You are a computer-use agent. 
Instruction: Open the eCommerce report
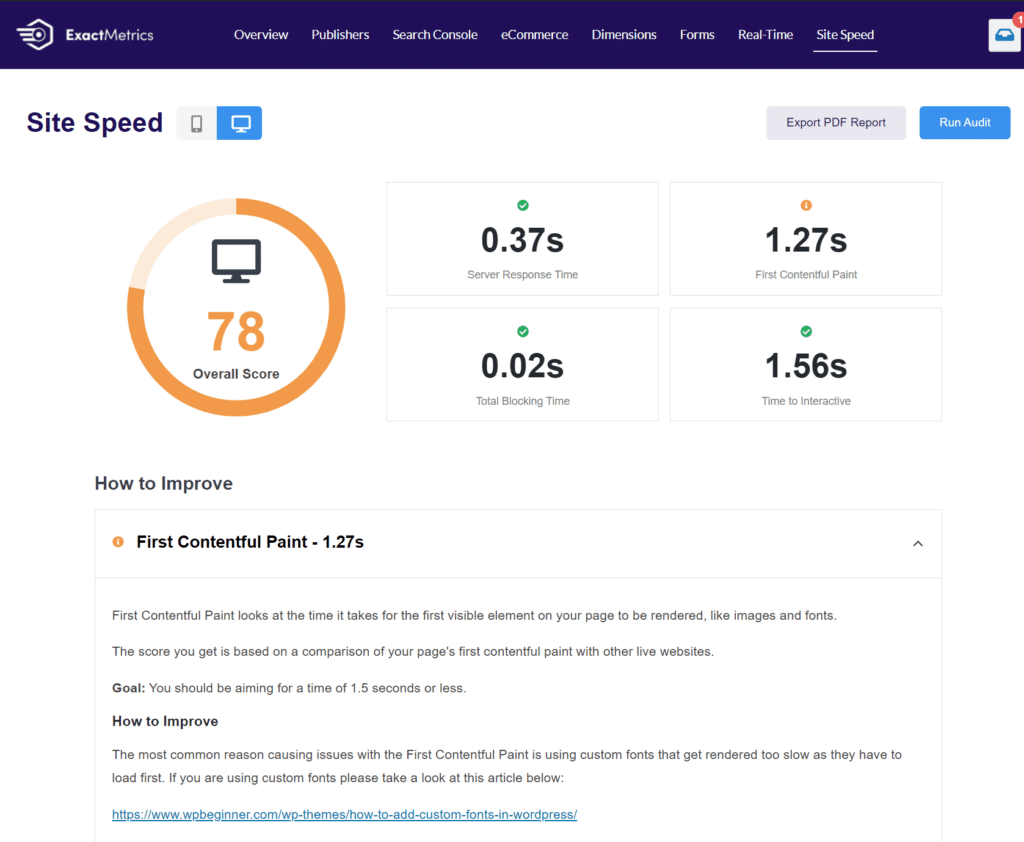coord(534,34)
